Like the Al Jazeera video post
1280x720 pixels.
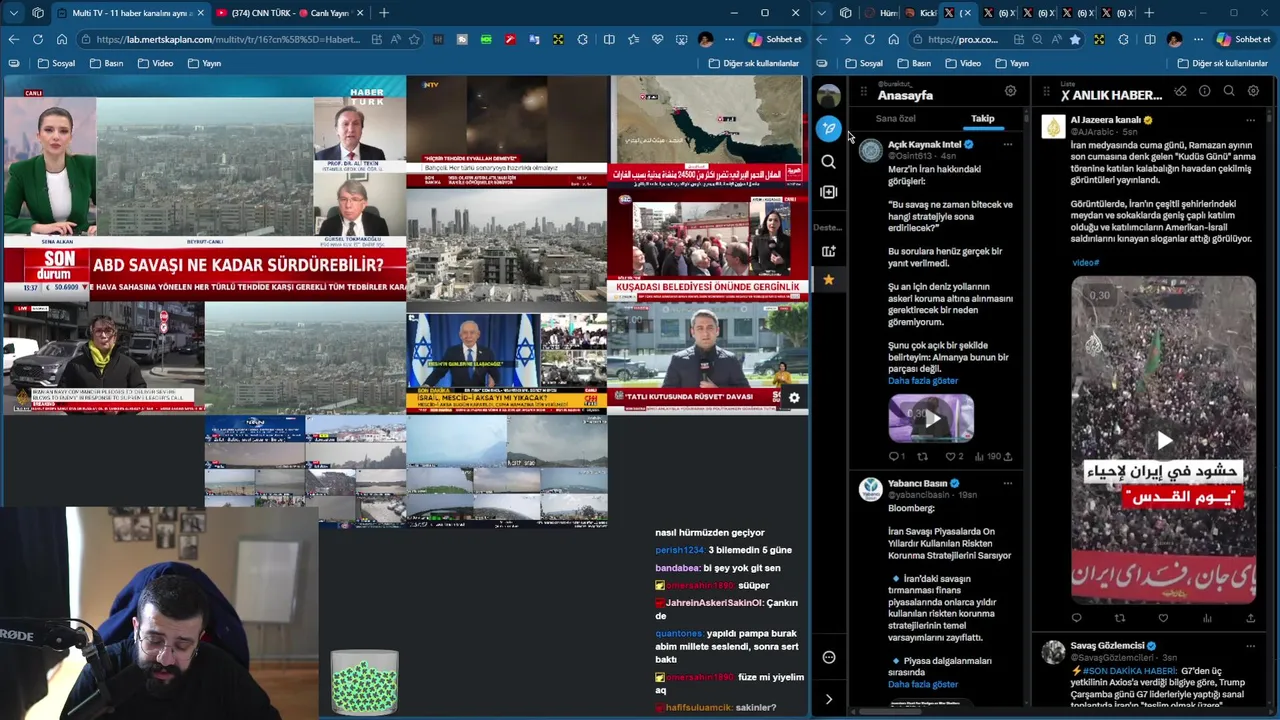tap(1163, 618)
